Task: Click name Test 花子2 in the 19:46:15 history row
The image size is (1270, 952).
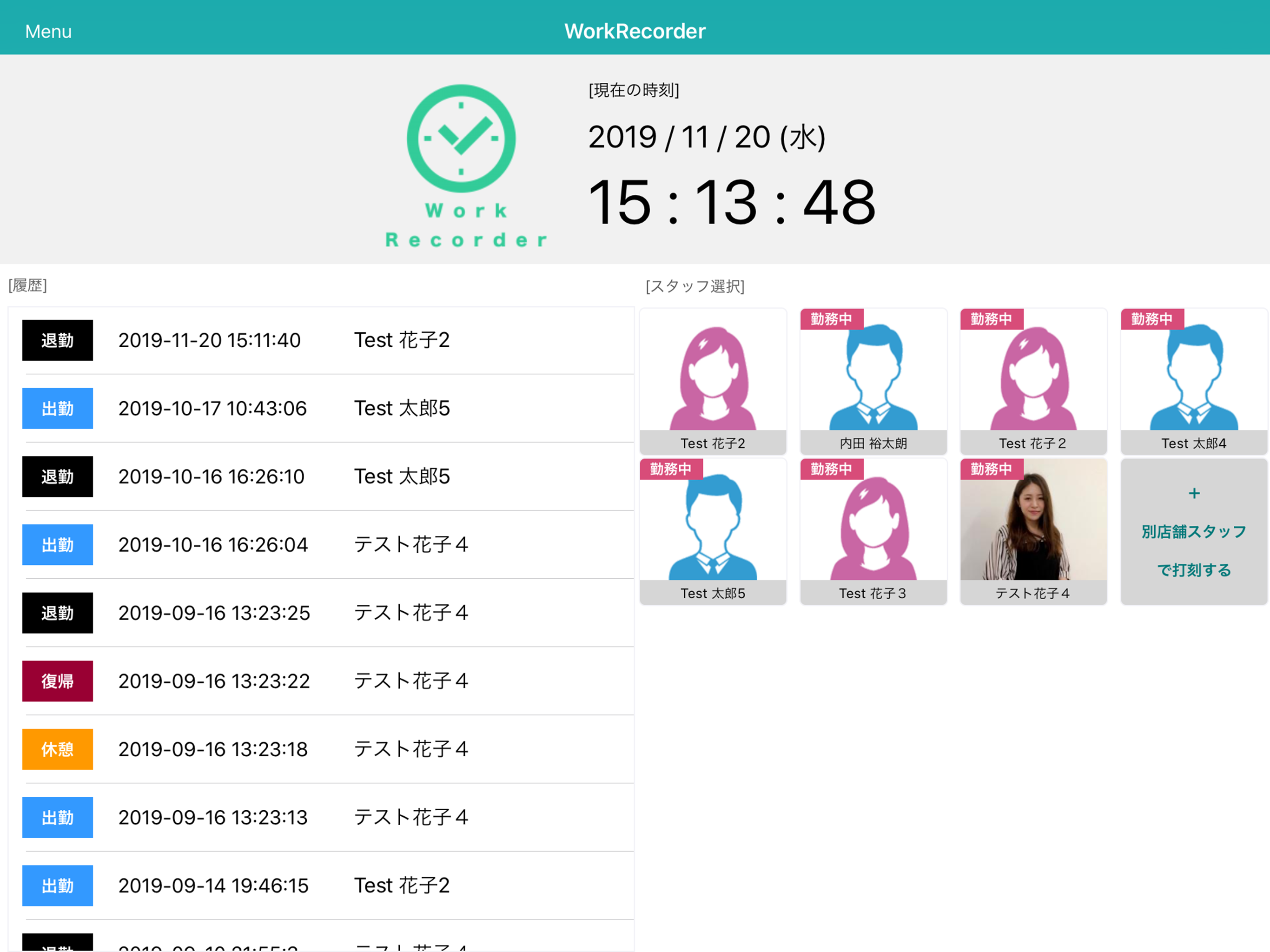Action: coord(402,886)
